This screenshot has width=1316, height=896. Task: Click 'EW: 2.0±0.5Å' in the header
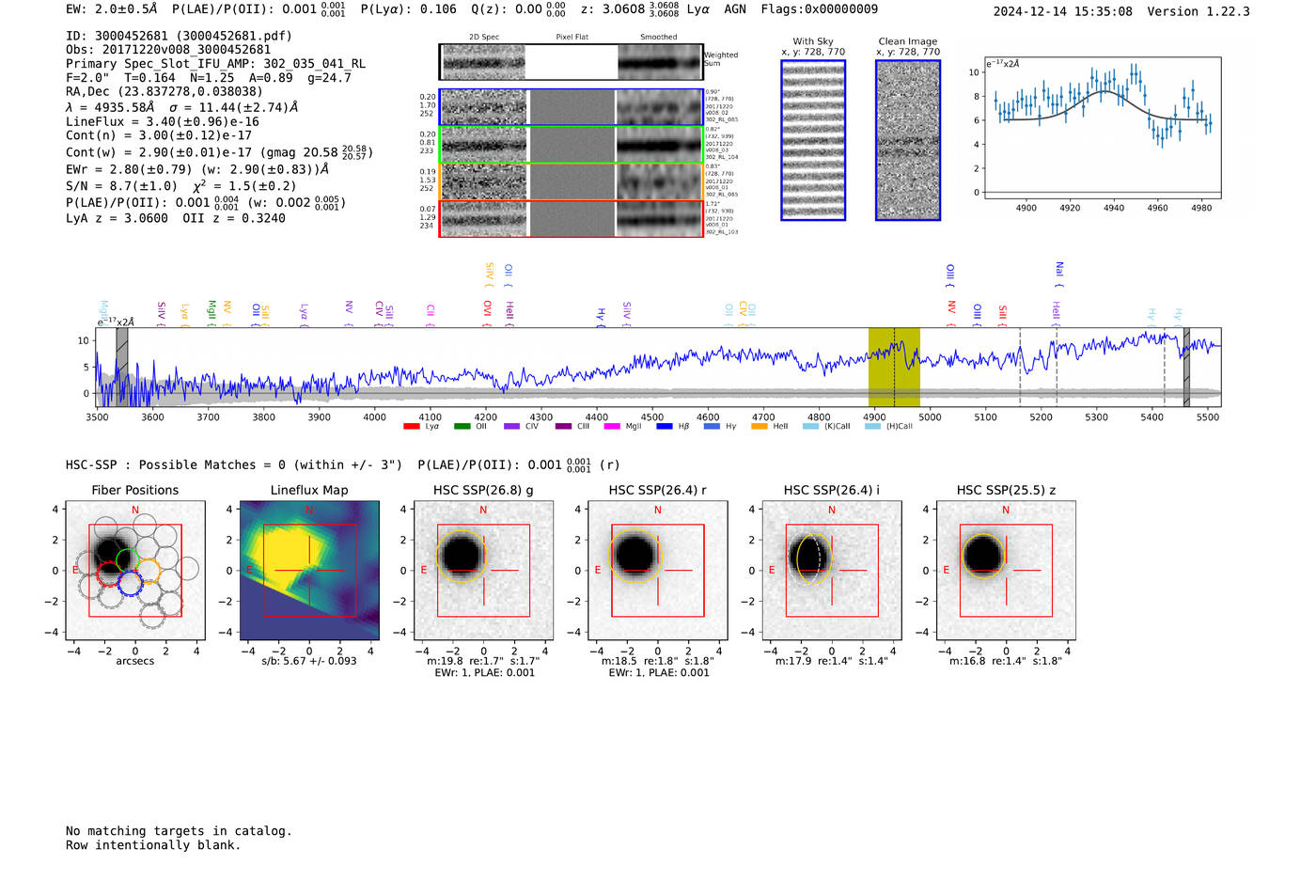(x=112, y=8)
